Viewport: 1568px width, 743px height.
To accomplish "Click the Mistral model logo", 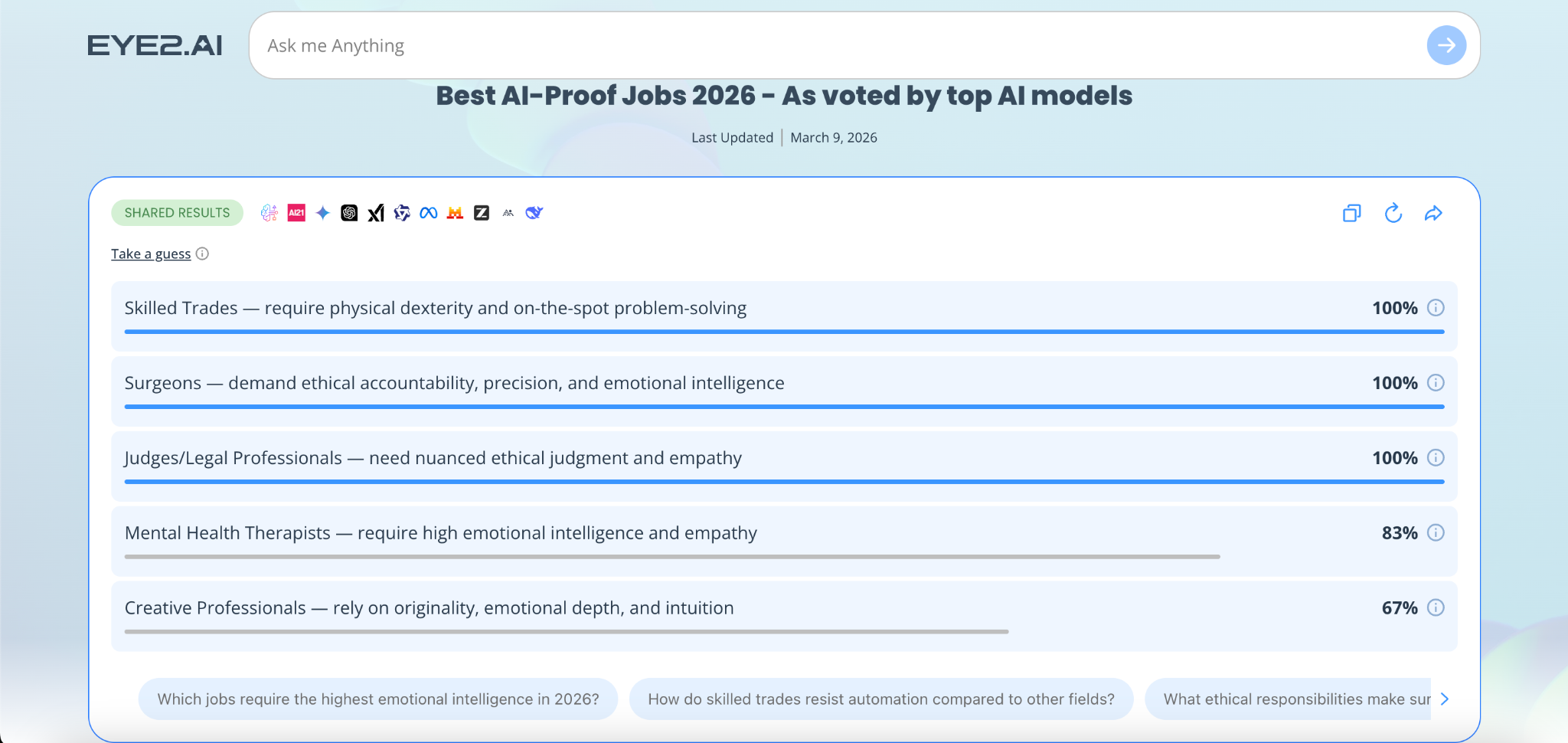I will 455,213.
